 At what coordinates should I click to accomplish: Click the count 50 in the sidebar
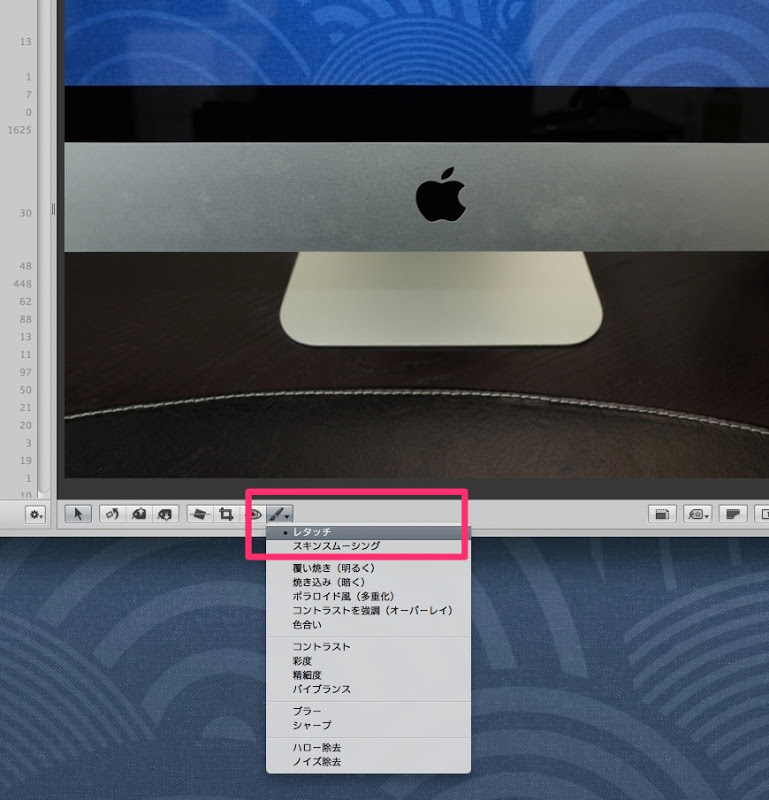tap(26, 390)
